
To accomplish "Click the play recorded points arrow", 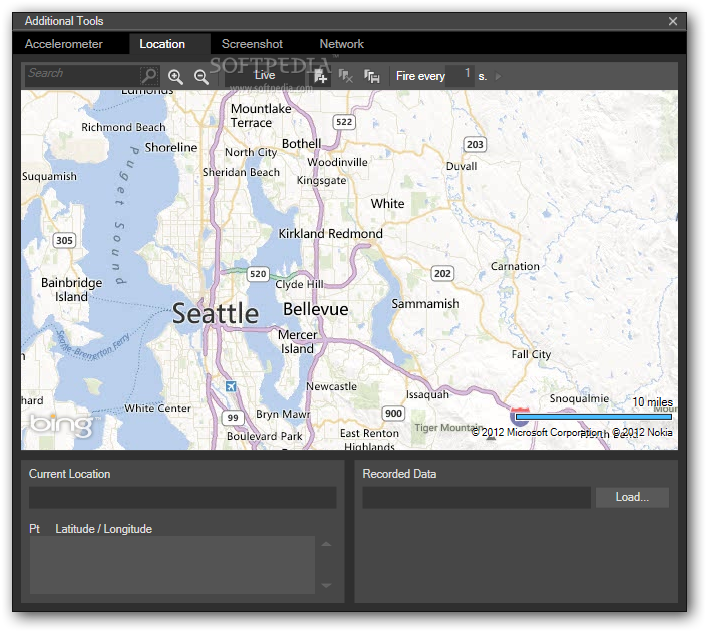I will point(498,76).
